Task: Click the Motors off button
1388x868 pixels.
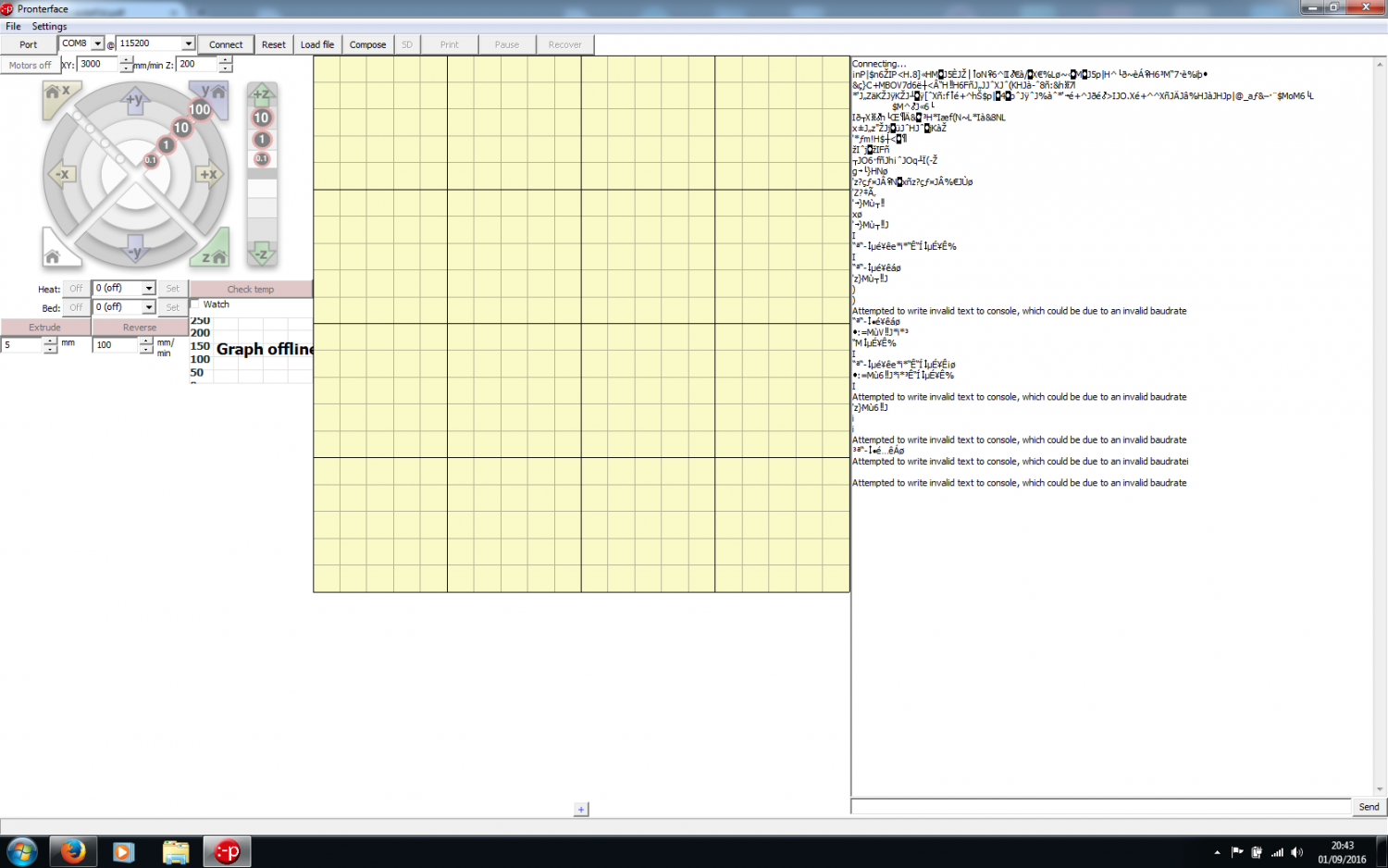Action: [30, 65]
